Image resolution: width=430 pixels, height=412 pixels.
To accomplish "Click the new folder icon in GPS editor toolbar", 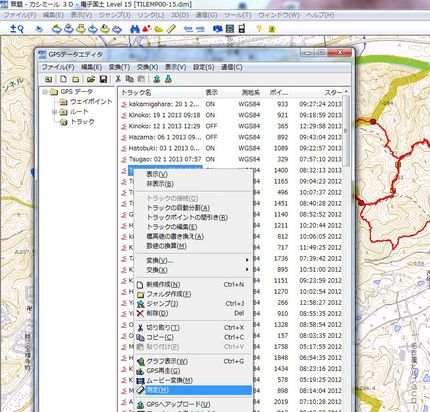I will coord(76,79).
